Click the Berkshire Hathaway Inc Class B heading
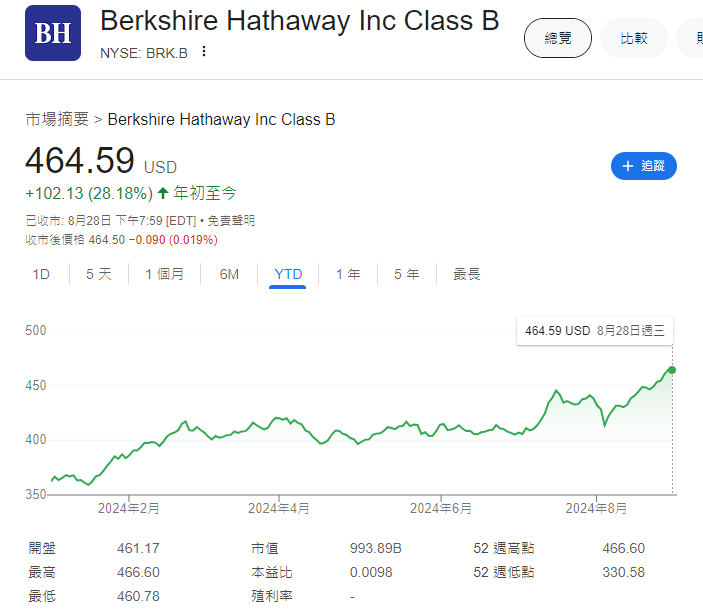Screen dimensions: 703x614 pyautogui.click(x=299, y=21)
